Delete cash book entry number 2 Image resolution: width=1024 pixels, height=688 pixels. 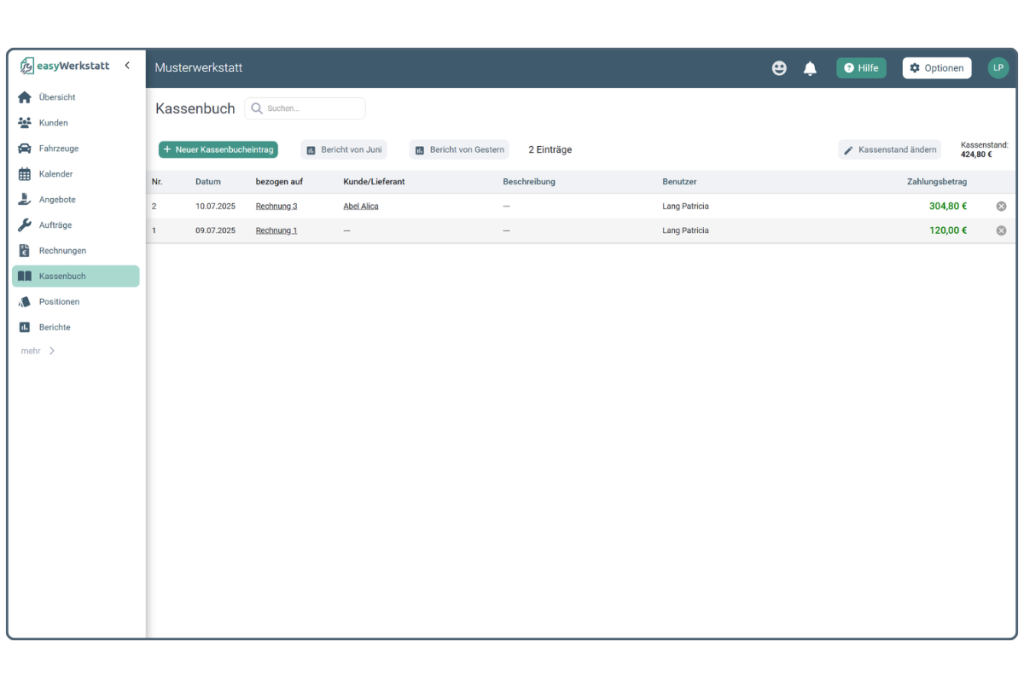[1001, 206]
